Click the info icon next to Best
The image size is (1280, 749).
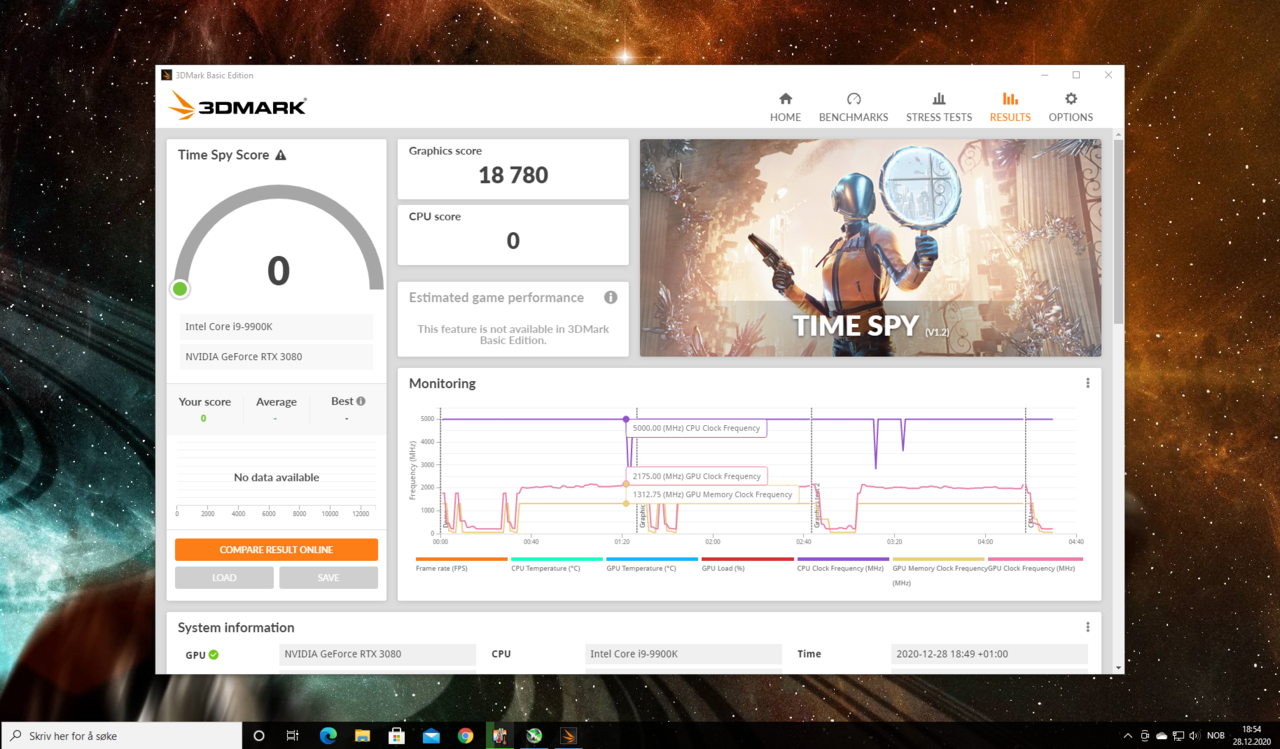[361, 401]
